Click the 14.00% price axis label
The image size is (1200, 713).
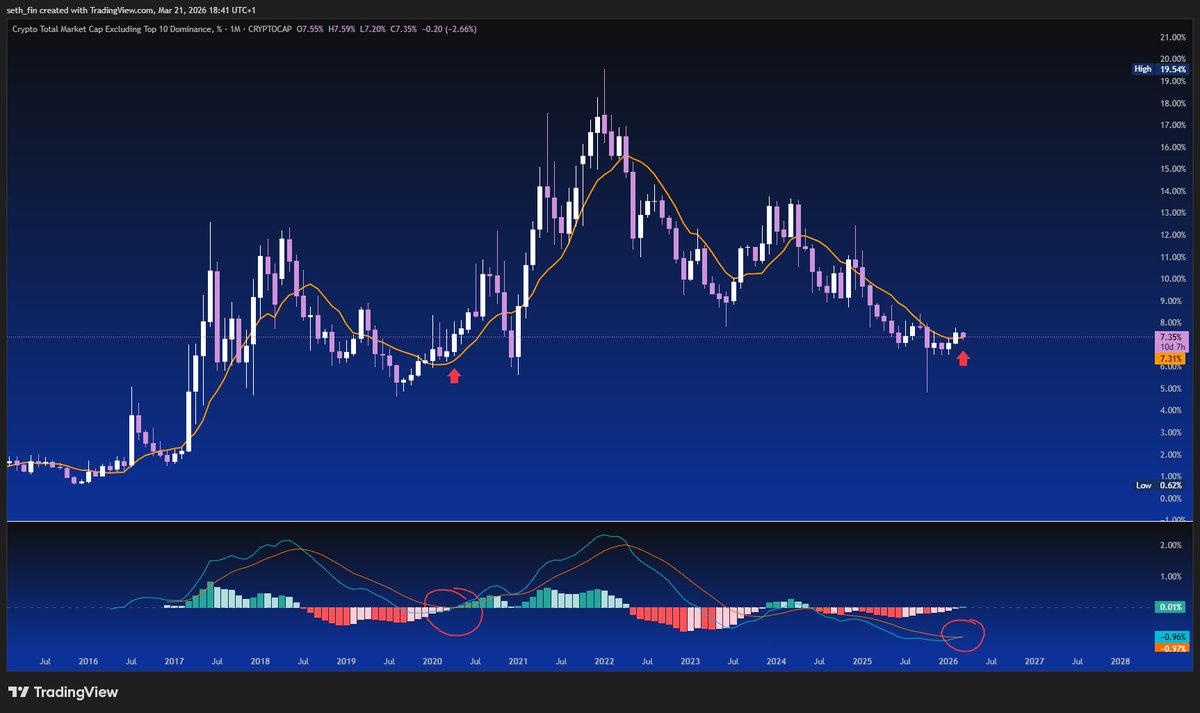1171,192
